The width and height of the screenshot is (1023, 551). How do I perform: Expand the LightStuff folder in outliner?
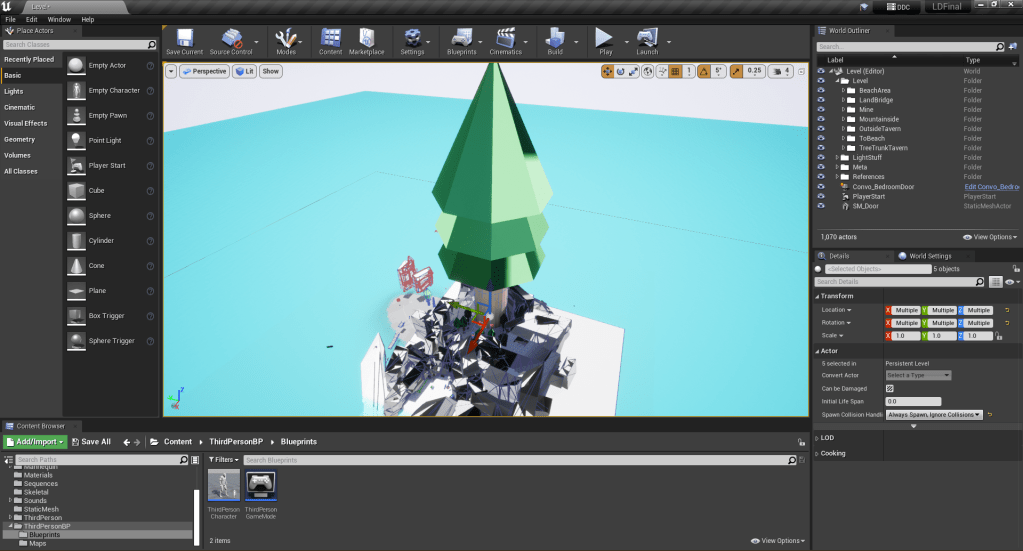coord(836,157)
